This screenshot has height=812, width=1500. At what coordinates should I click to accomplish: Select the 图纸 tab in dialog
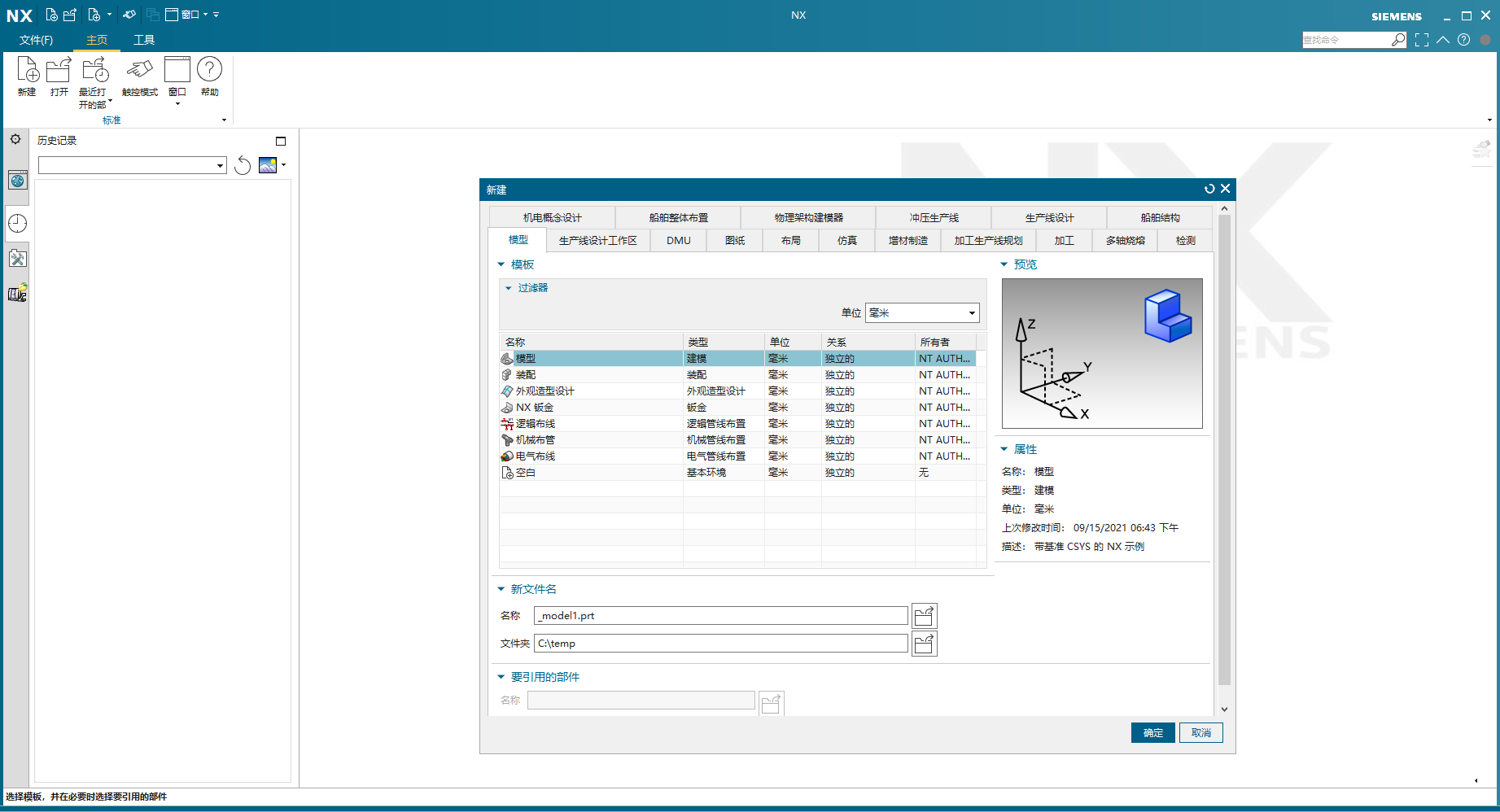(x=735, y=241)
